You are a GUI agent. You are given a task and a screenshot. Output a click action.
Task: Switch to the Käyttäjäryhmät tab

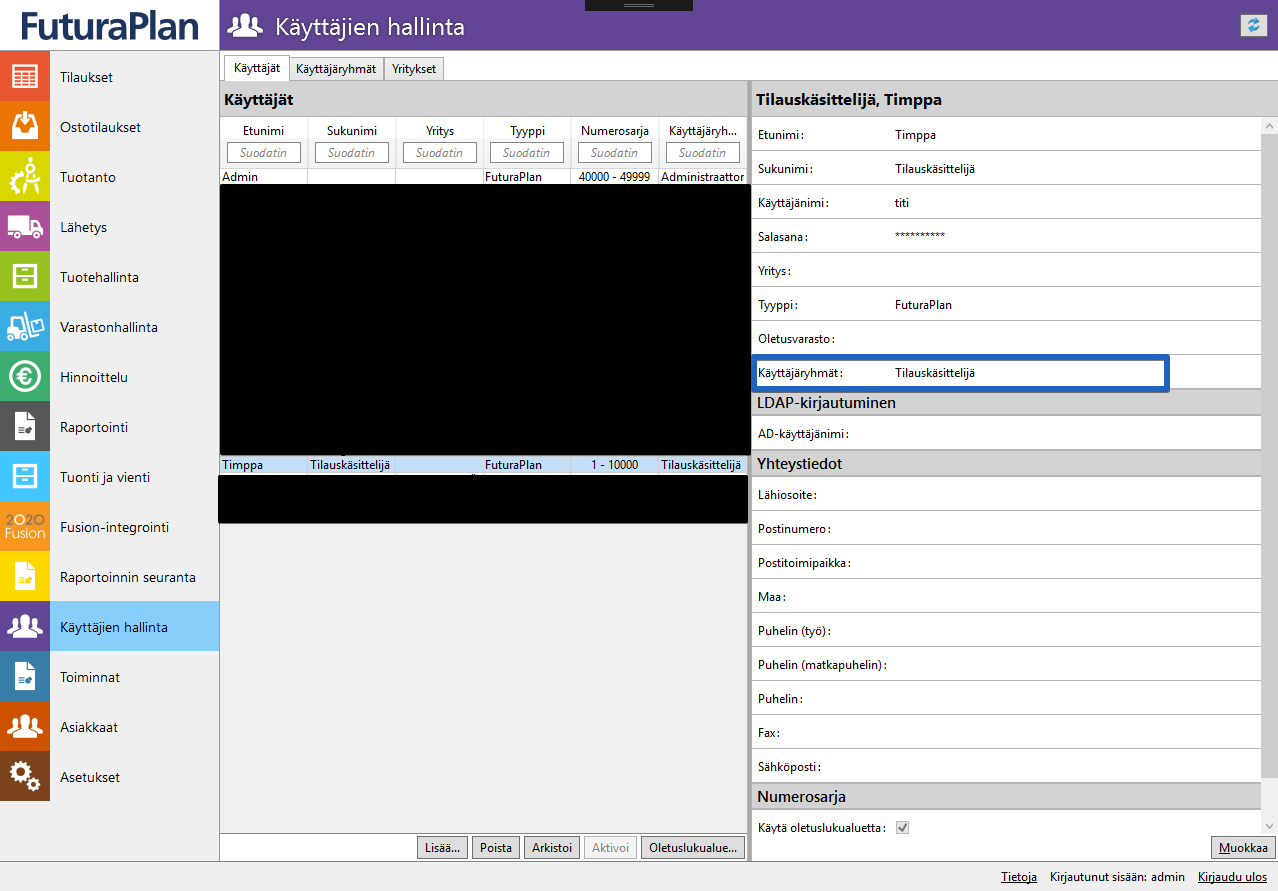click(x=336, y=69)
